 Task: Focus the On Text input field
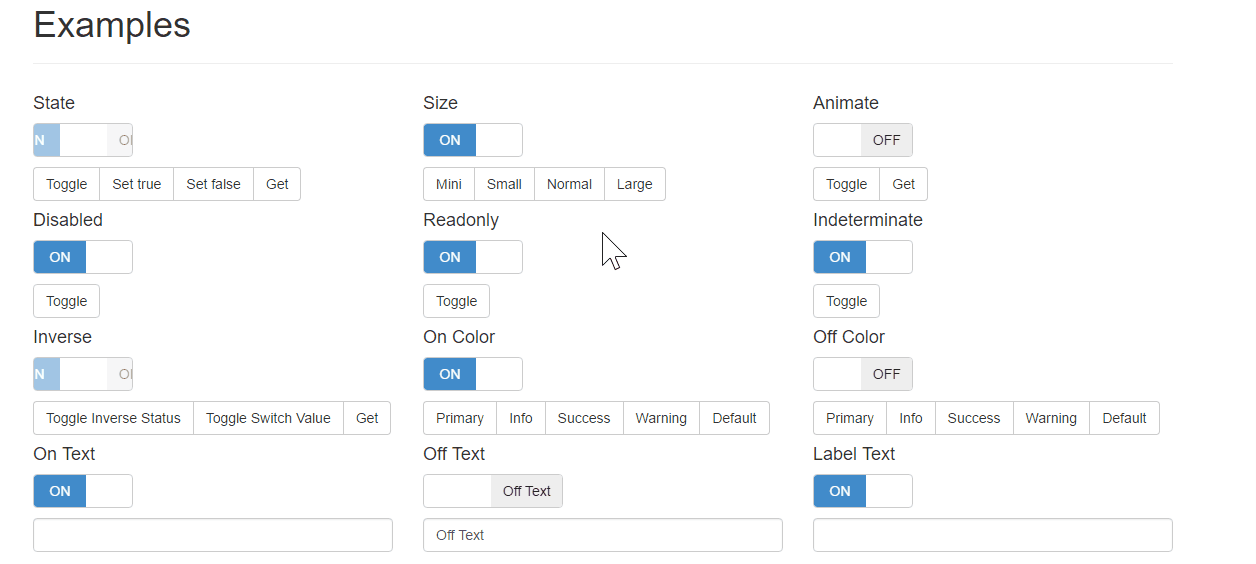click(x=213, y=535)
